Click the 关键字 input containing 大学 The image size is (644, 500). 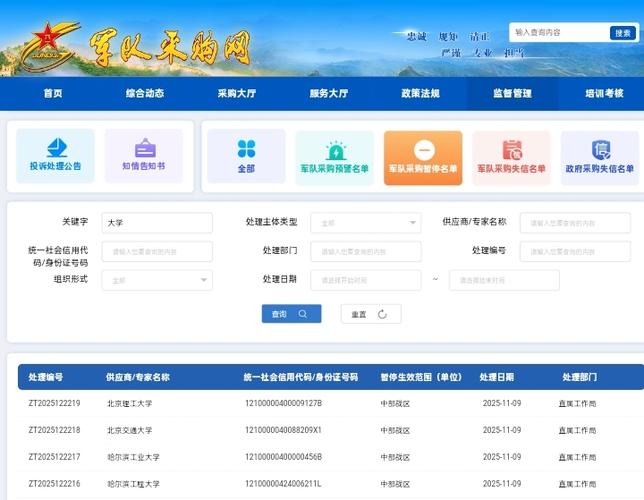tap(157, 223)
